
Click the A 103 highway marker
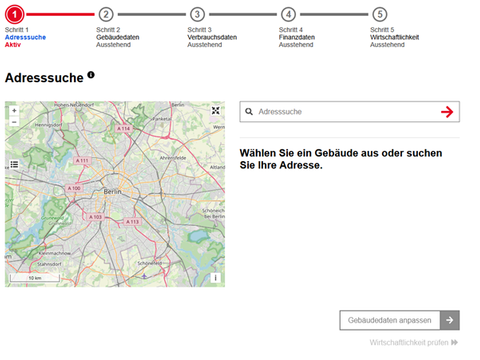pos(95,217)
